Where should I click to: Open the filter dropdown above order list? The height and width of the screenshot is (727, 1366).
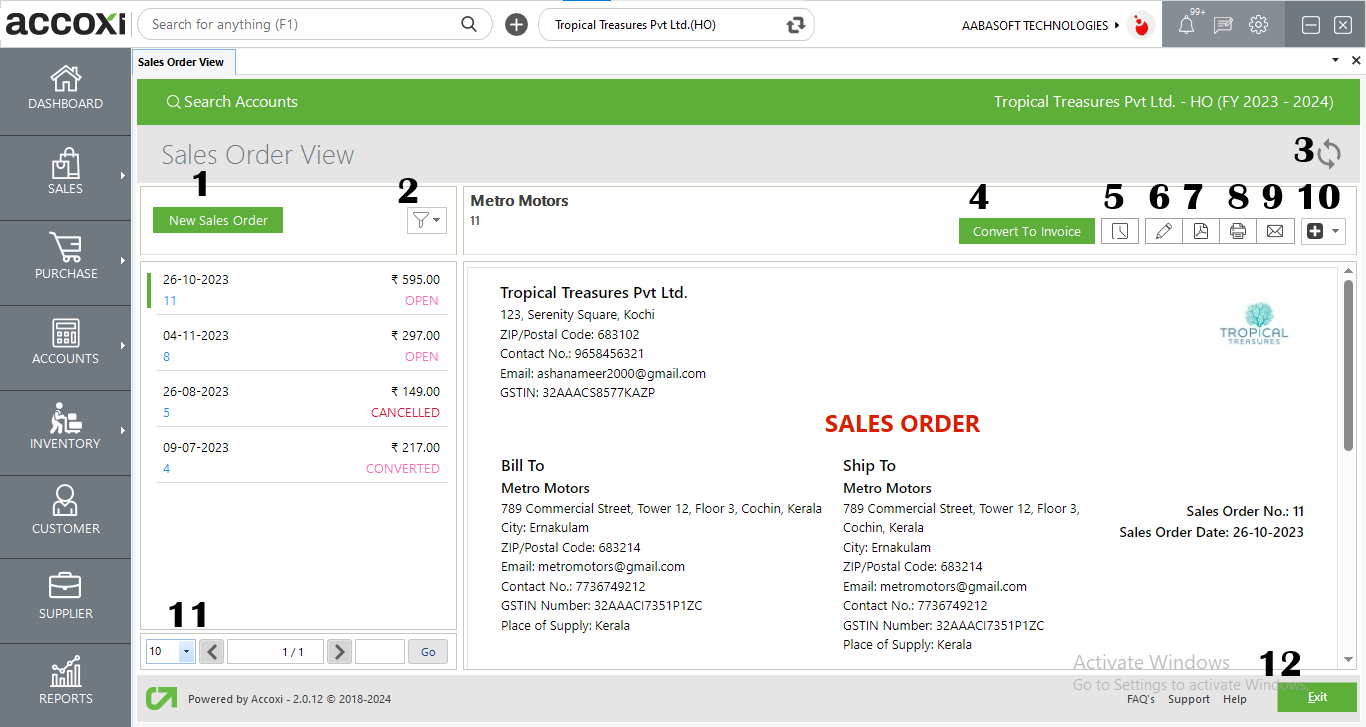[x=426, y=220]
